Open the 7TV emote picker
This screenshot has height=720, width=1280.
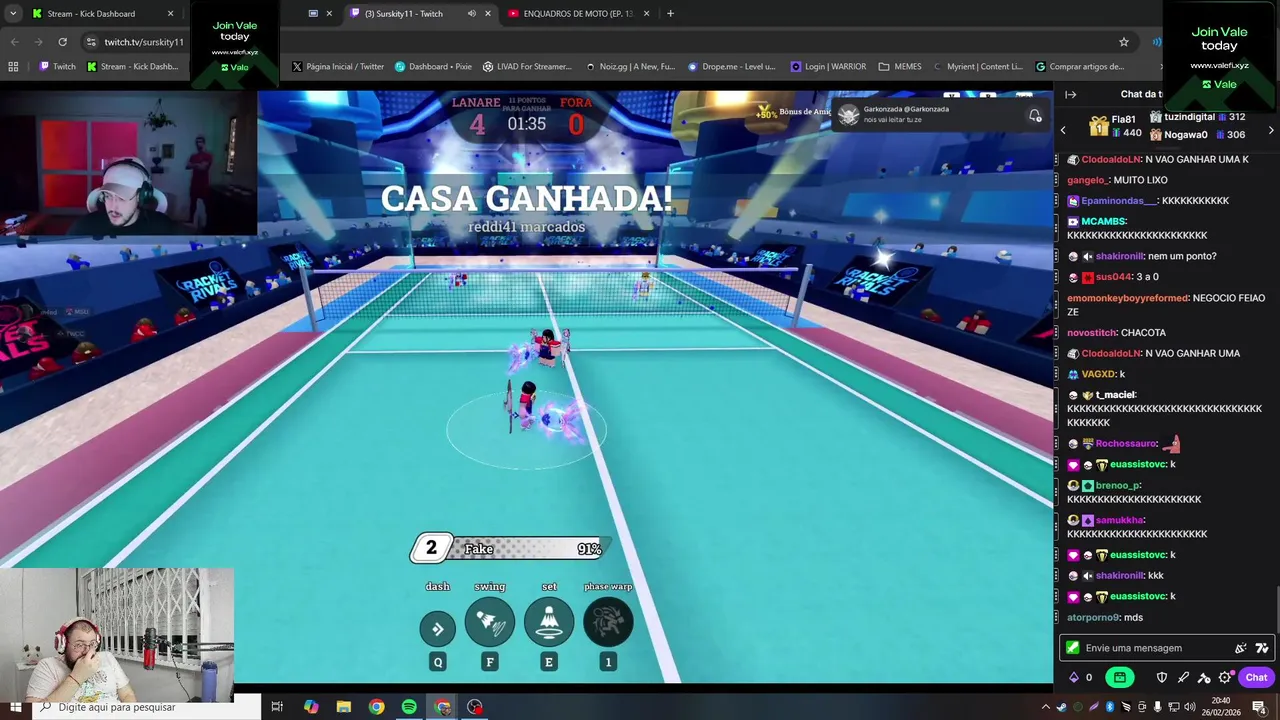(x=1262, y=648)
